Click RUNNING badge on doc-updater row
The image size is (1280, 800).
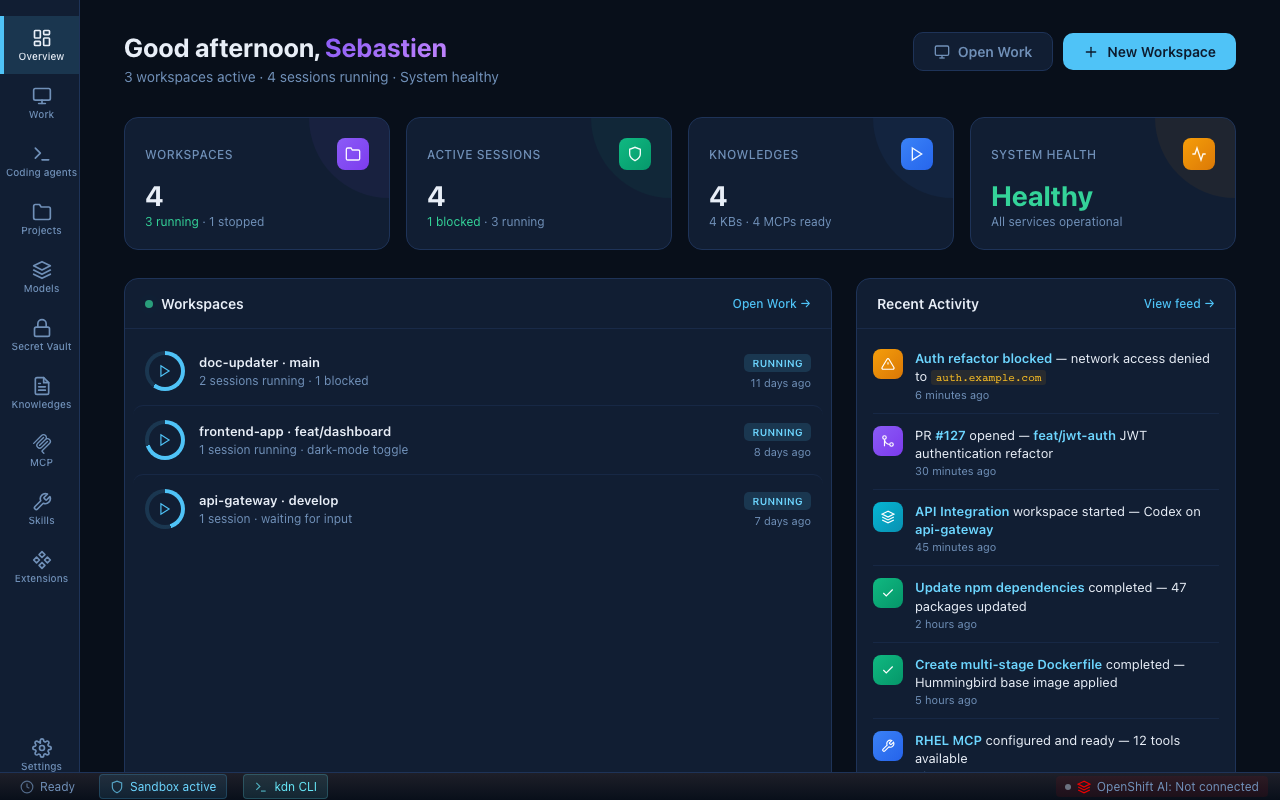777,363
